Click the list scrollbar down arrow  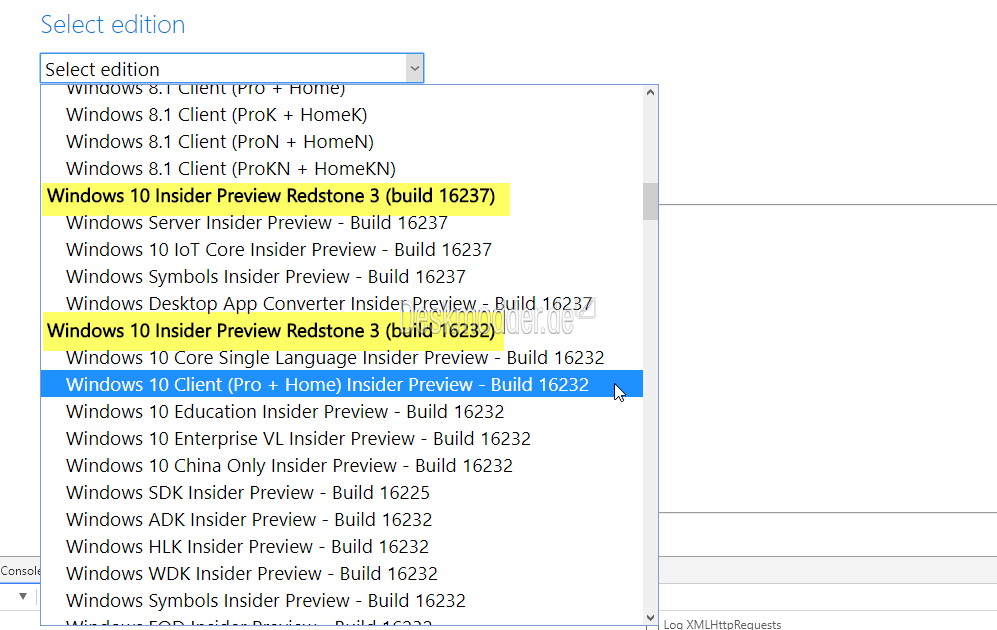coord(650,617)
